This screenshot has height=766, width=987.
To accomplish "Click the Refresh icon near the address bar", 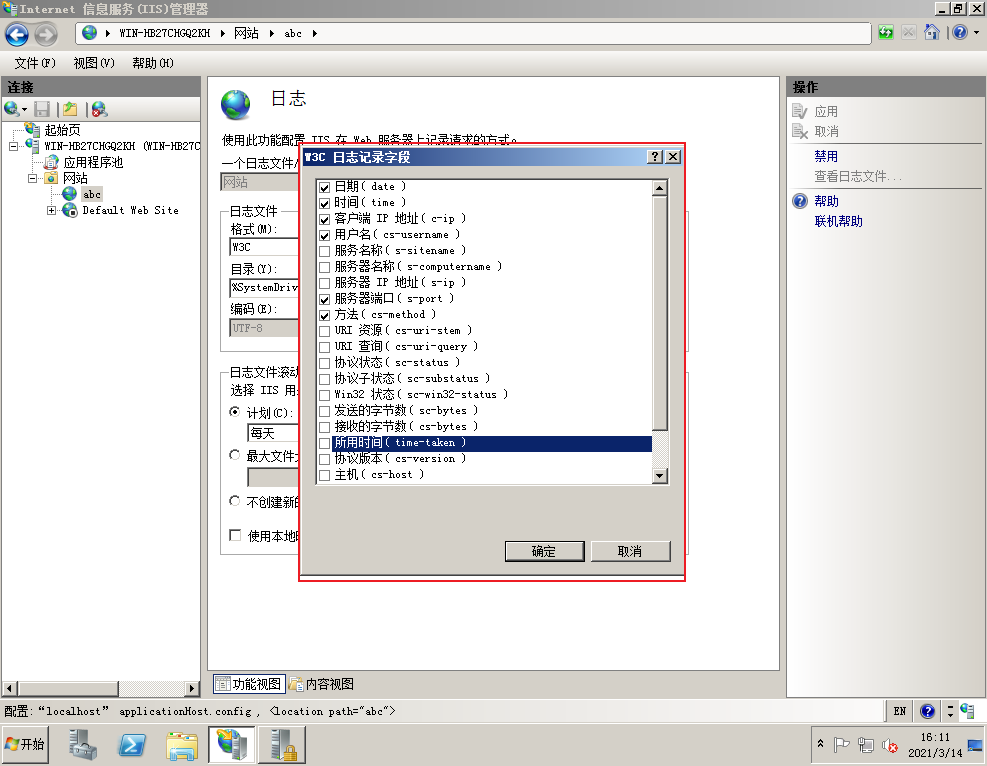I will pos(886,33).
